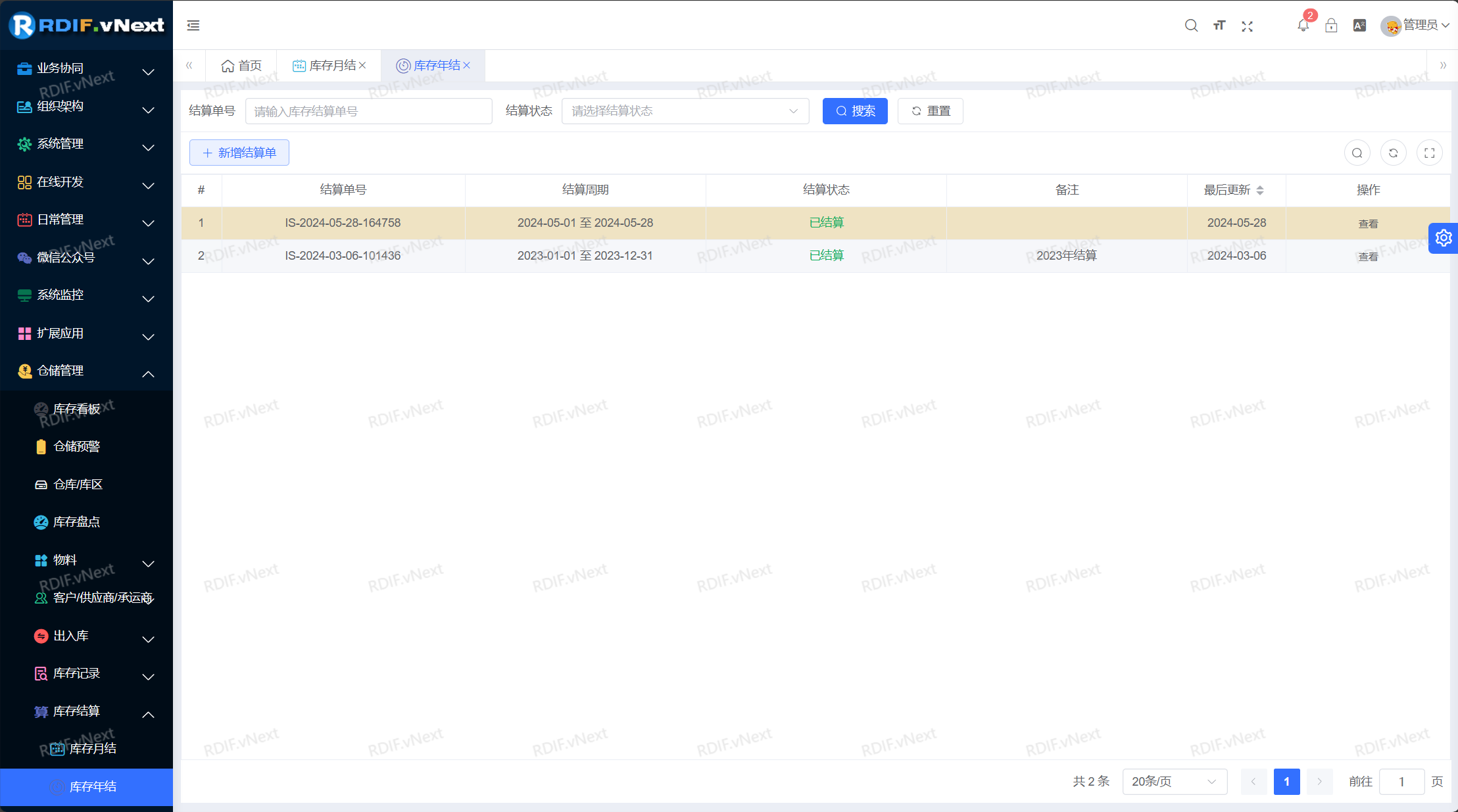
Task: Toggle table fullscreen expand icon
Action: click(x=1429, y=153)
